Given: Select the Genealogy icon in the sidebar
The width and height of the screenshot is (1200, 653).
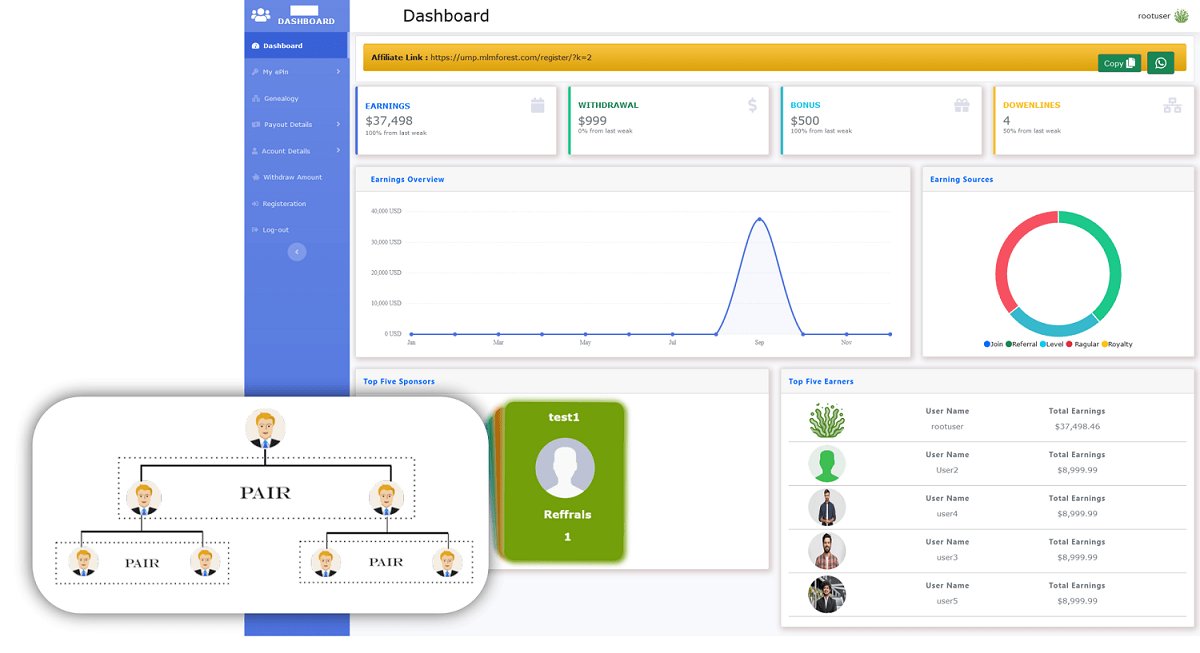Looking at the screenshot, I should 256,99.
